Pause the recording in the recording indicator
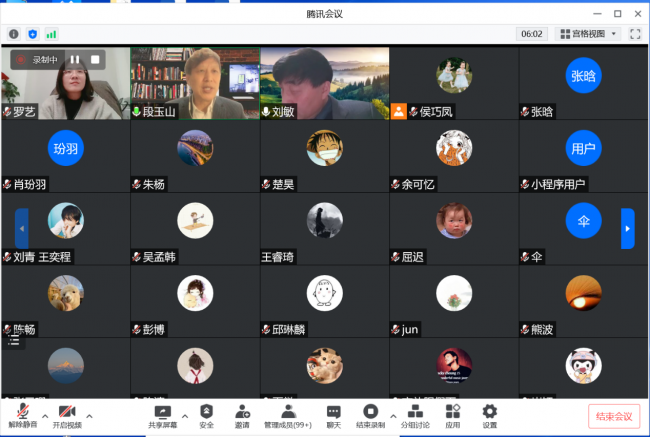 pyautogui.click(x=75, y=60)
